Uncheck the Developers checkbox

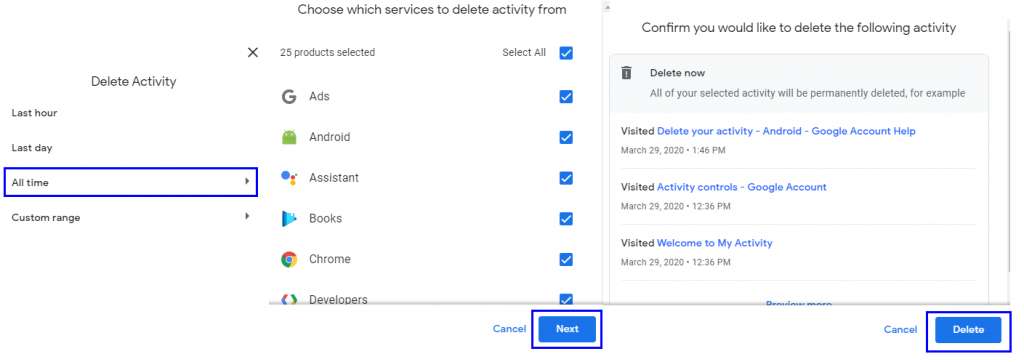click(566, 299)
